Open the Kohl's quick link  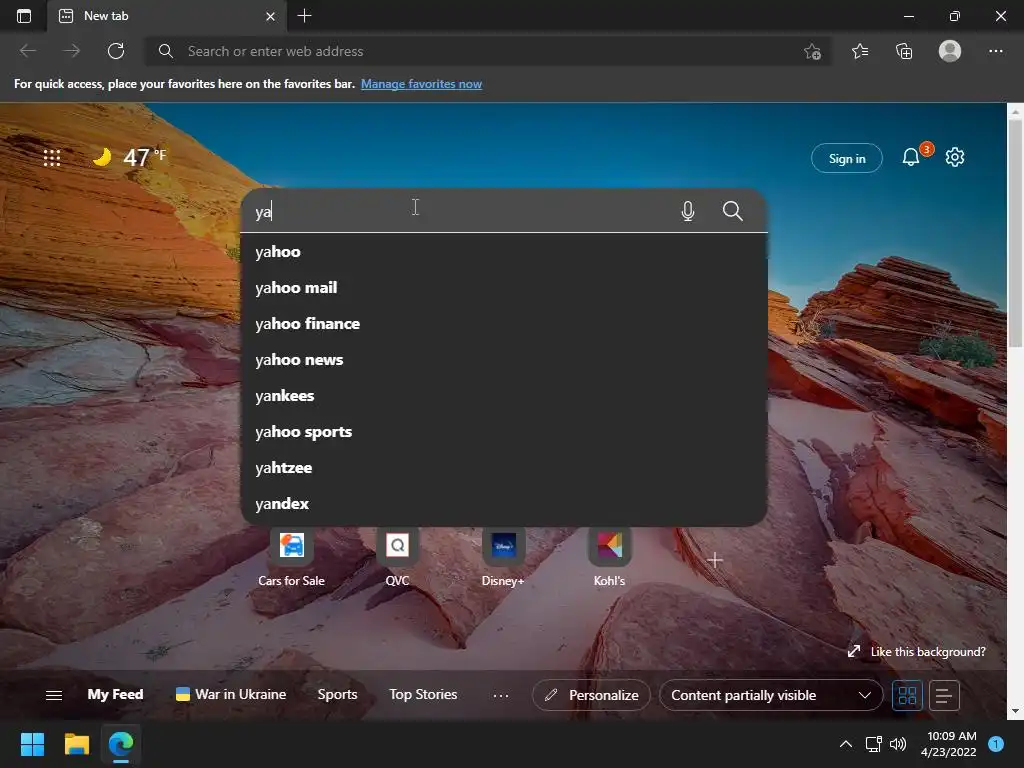pos(609,557)
